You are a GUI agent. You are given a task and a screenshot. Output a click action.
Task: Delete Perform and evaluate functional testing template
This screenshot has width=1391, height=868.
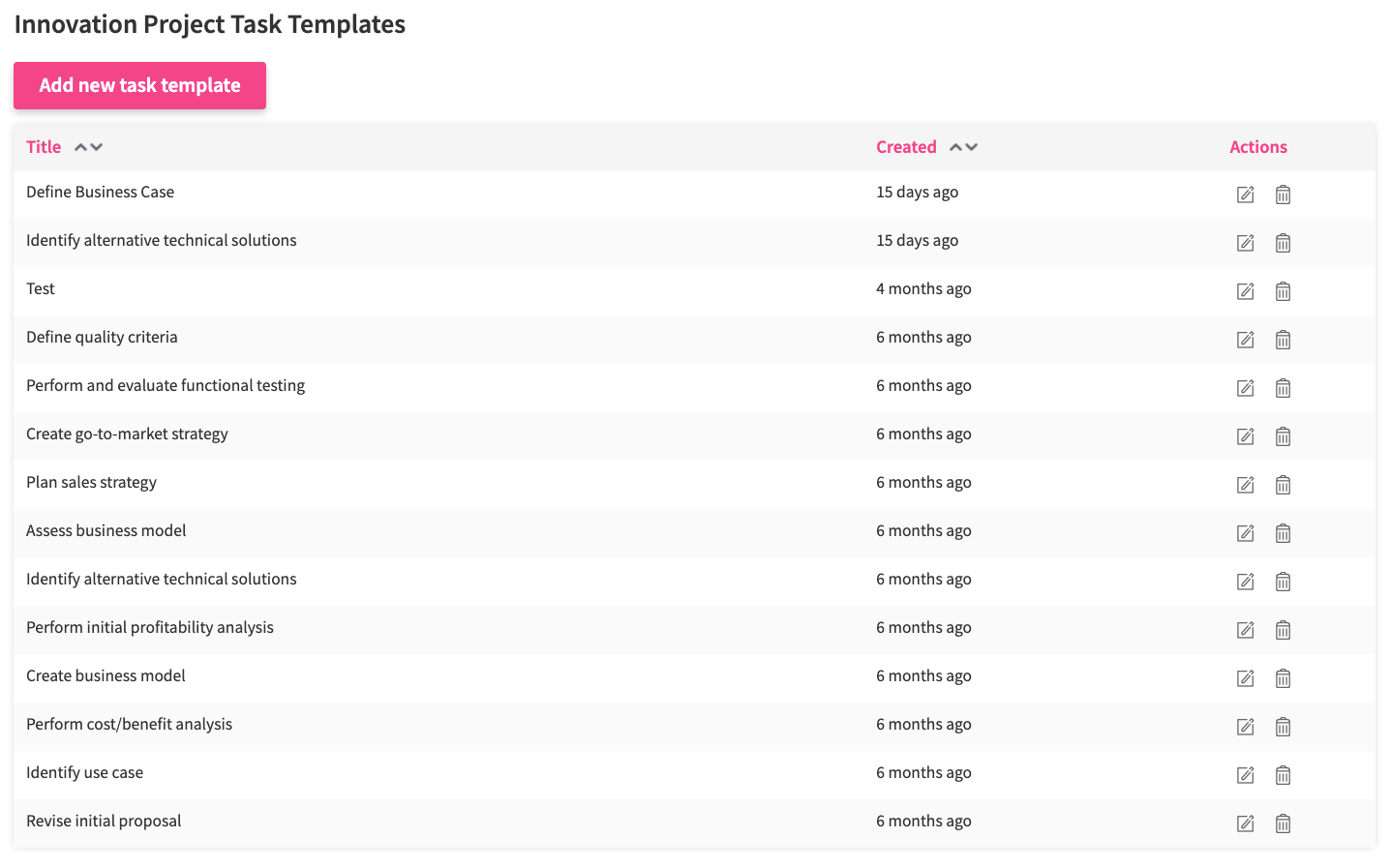pos(1283,388)
